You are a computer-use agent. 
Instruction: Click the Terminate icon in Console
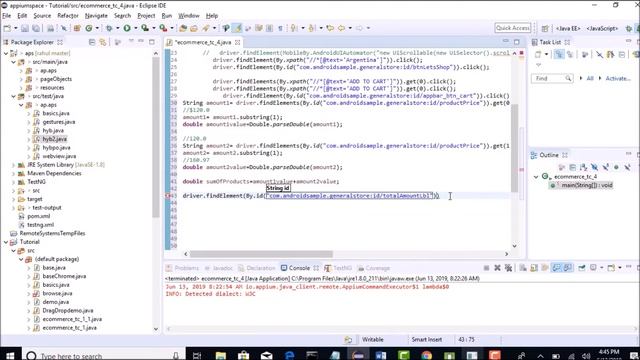click(486, 268)
